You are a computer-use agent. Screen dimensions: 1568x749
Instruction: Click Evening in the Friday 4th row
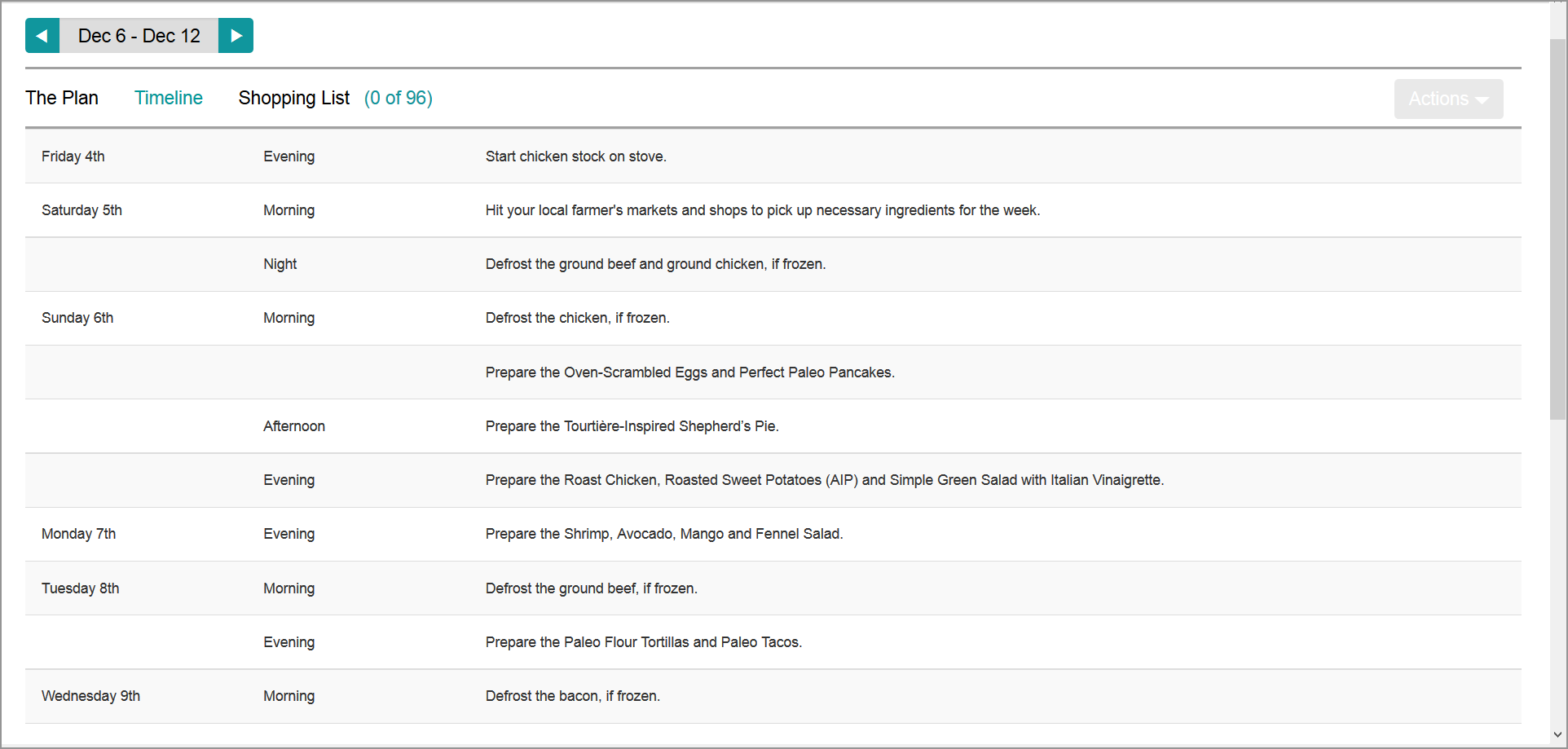(x=289, y=156)
